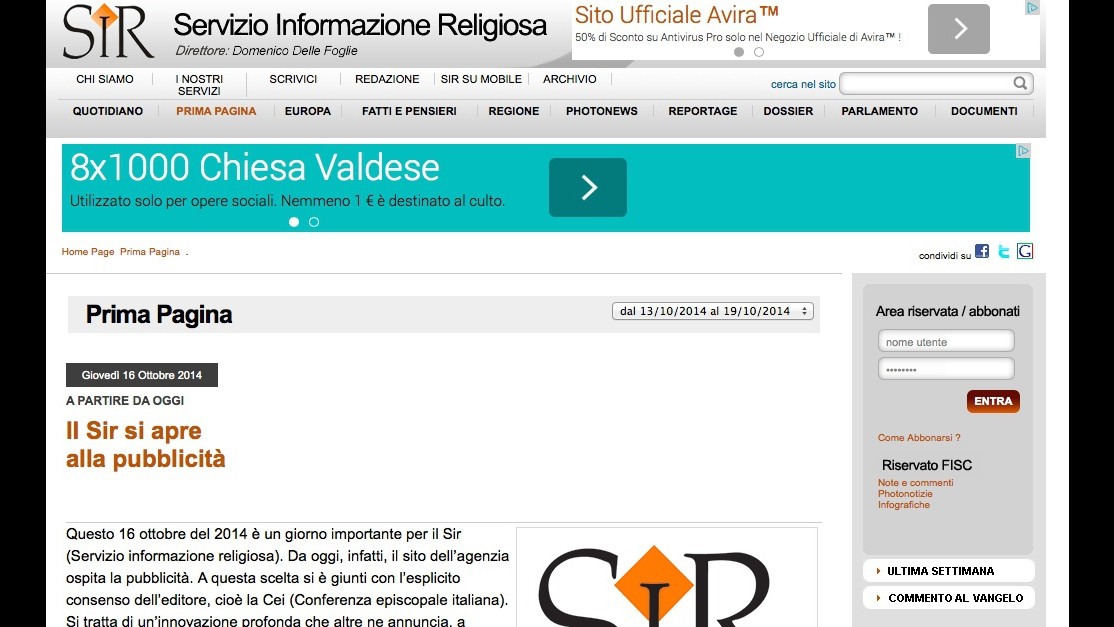Focus the password field

(x=946, y=369)
